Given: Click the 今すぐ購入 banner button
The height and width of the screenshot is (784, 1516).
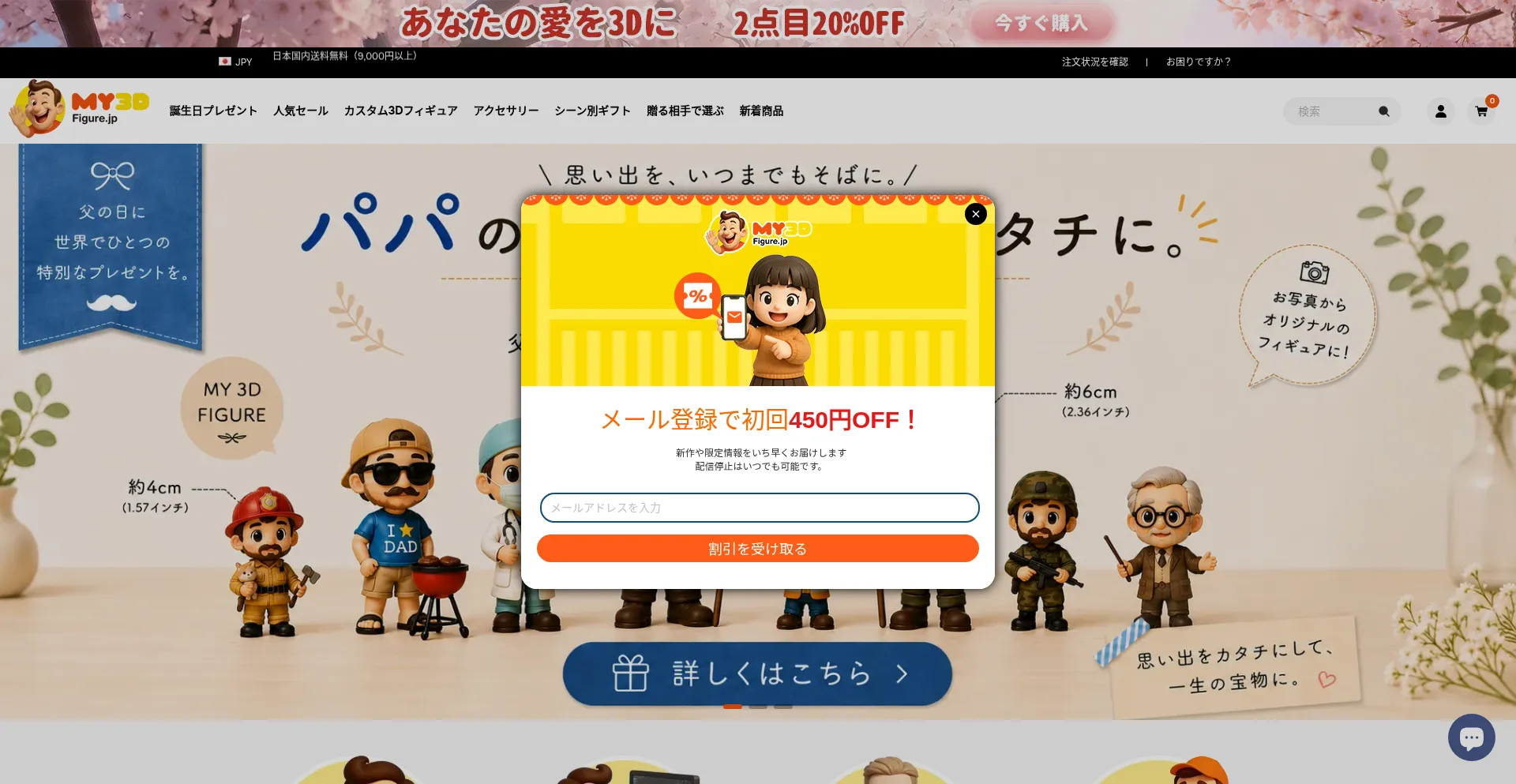Looking at the screenshot, I should click(x=1041, y=24).
